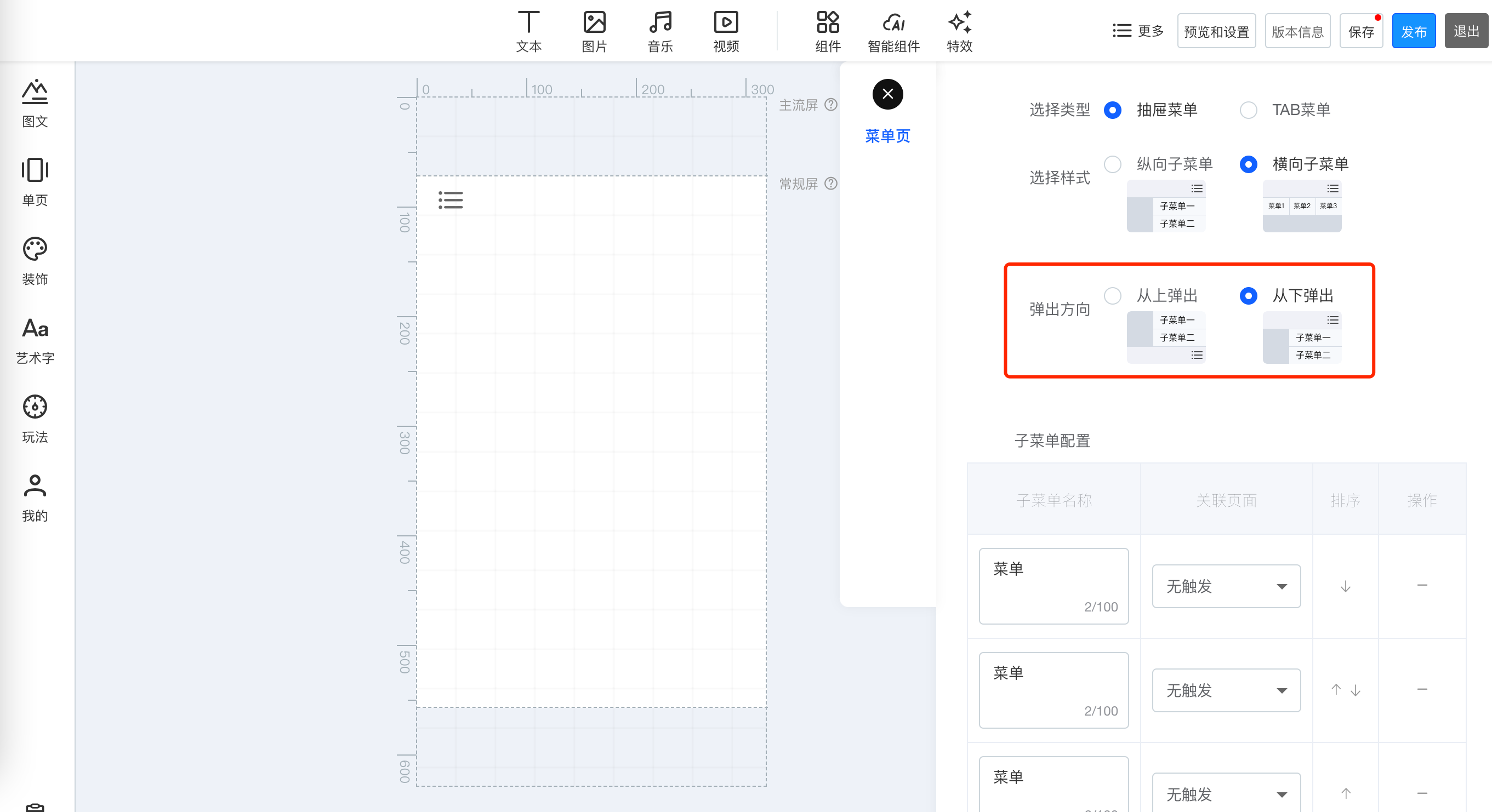Open the 玩法 gameplay panel
1492x812 pixels.
(x=35, y=419)
